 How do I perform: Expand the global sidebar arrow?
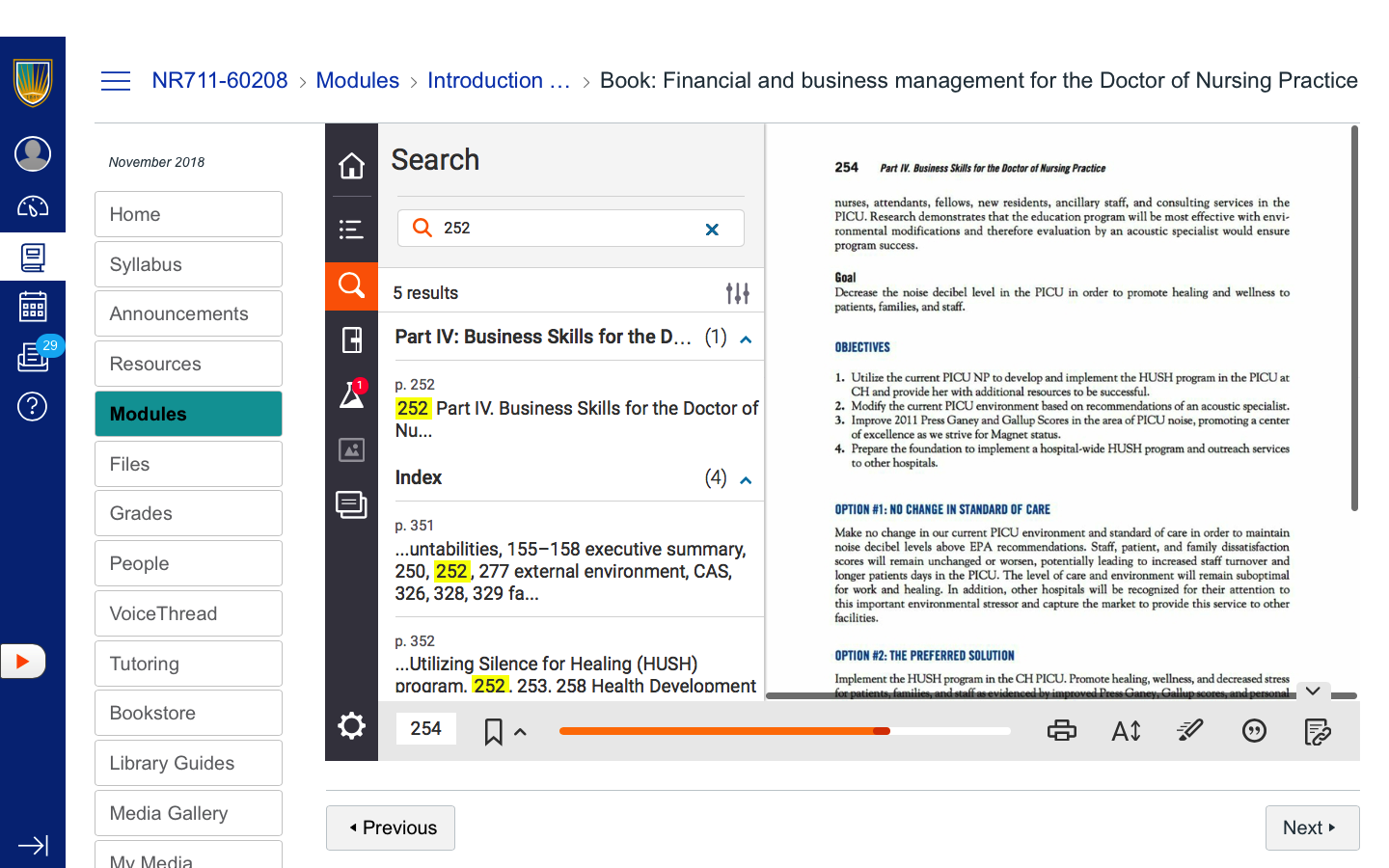click(x=33, y=846)
